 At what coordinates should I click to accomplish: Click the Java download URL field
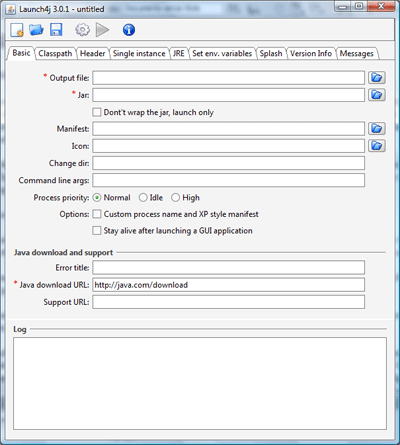[229, 285]
